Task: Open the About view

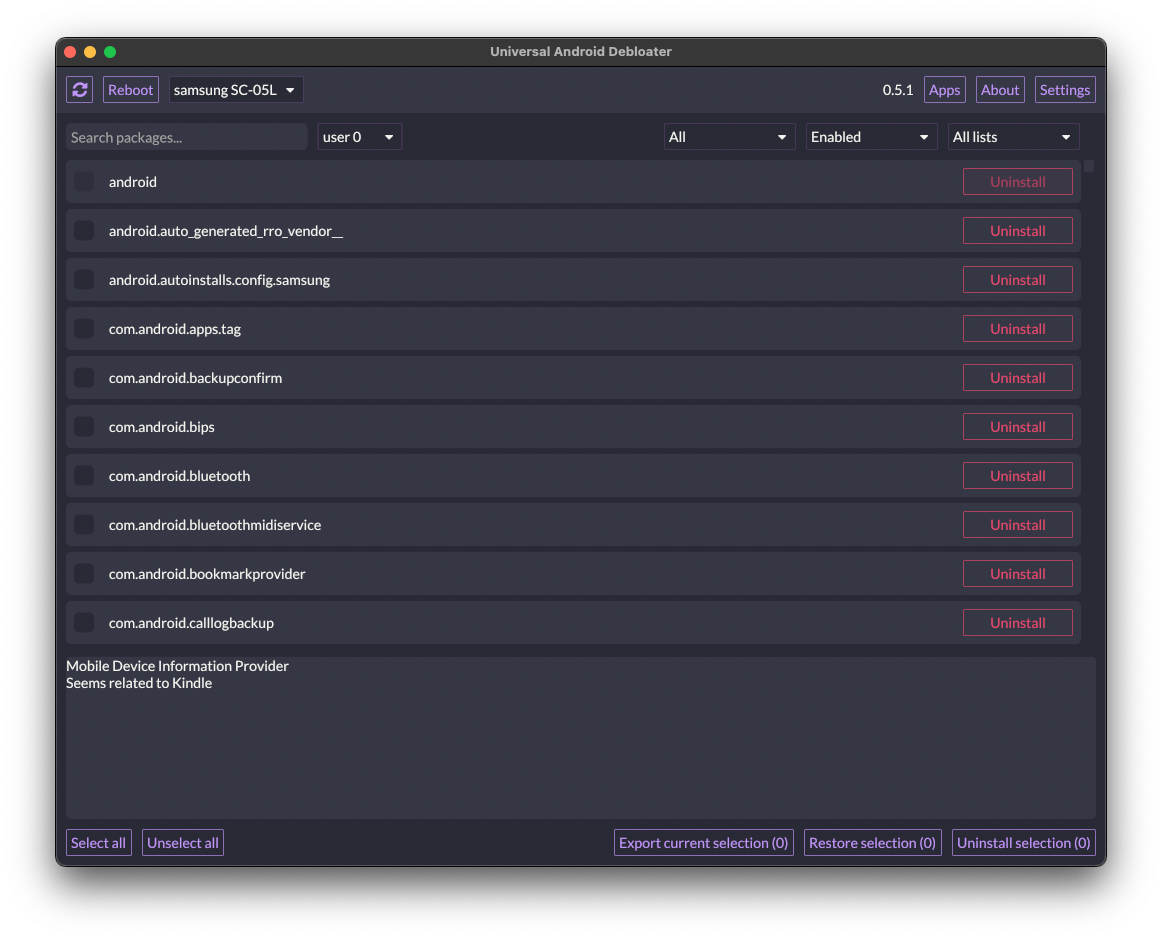Action: pyautogui.click(x=1000, y=90)
